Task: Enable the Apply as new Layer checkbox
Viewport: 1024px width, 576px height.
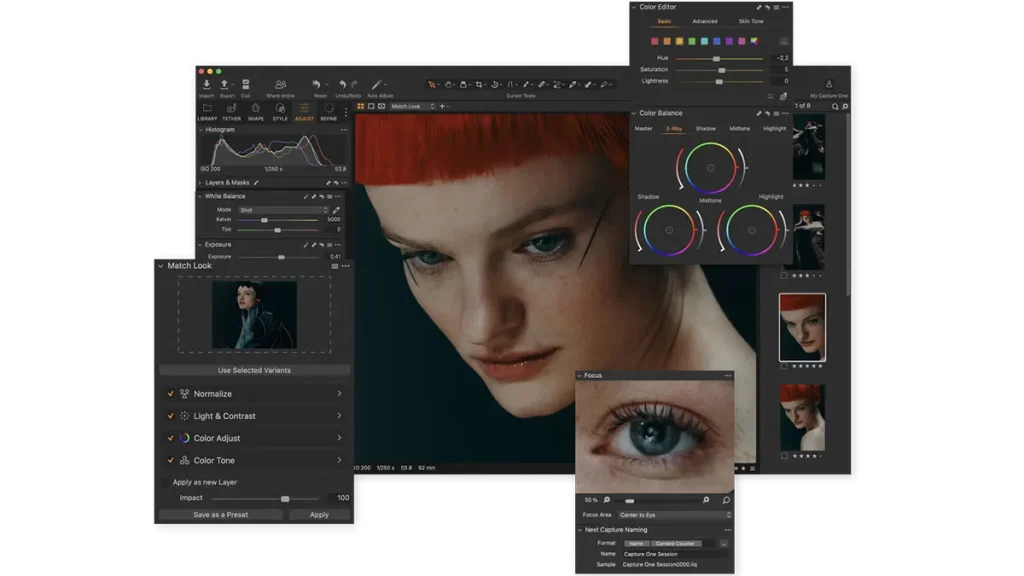Action: (165, 483)
